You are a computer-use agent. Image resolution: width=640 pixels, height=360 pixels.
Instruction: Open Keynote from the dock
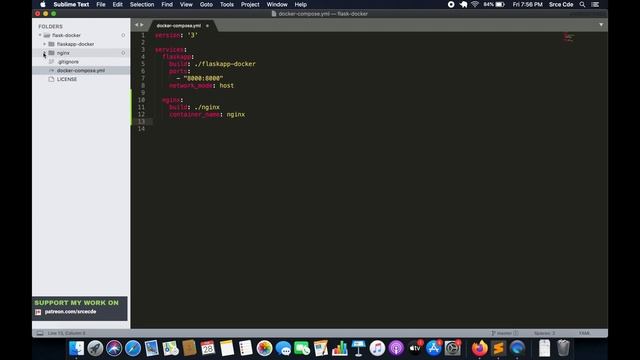pyautogui.click(x=358, y=348)
